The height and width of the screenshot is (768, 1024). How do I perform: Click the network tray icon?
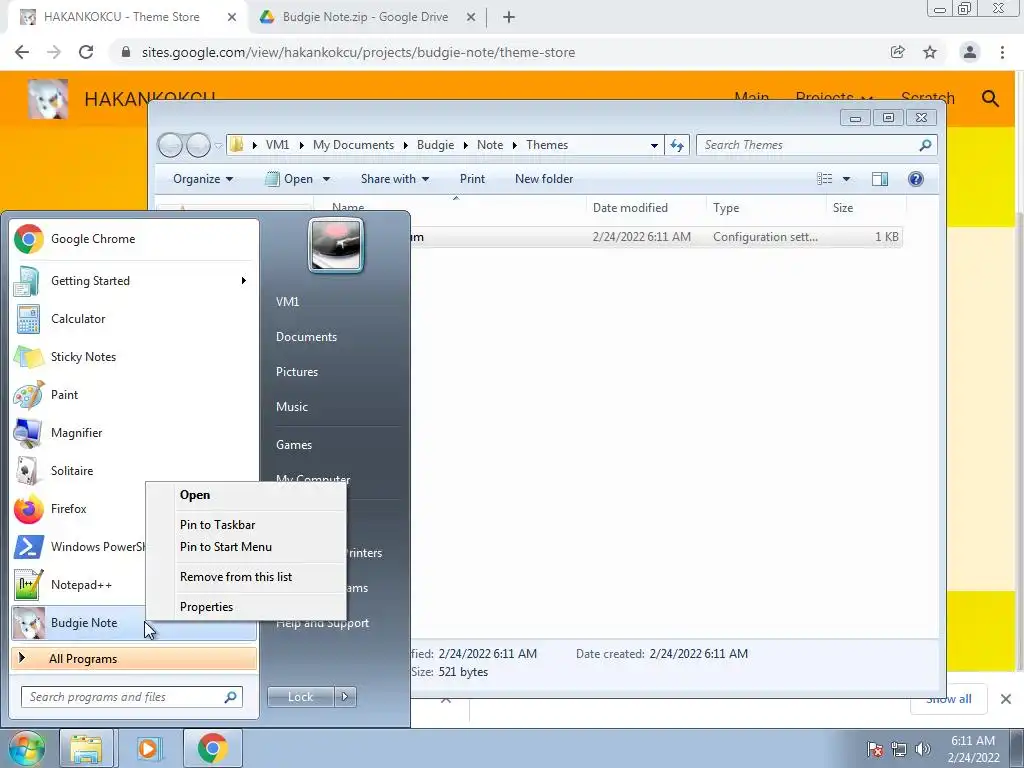pos(899,749)
